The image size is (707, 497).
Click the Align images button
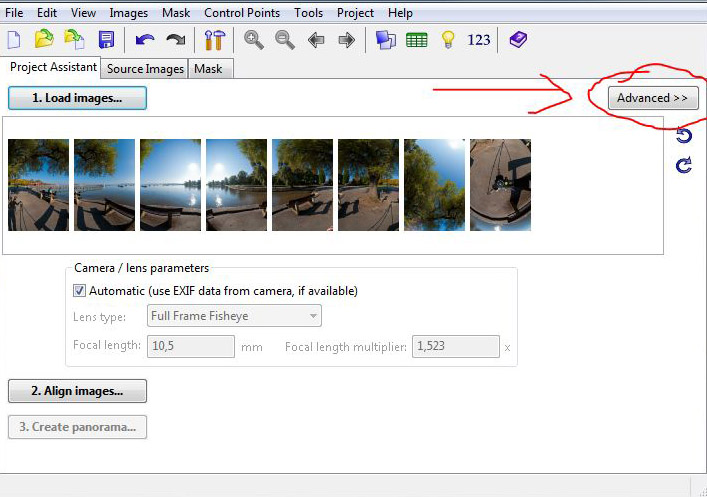click(x=77, y=391)
